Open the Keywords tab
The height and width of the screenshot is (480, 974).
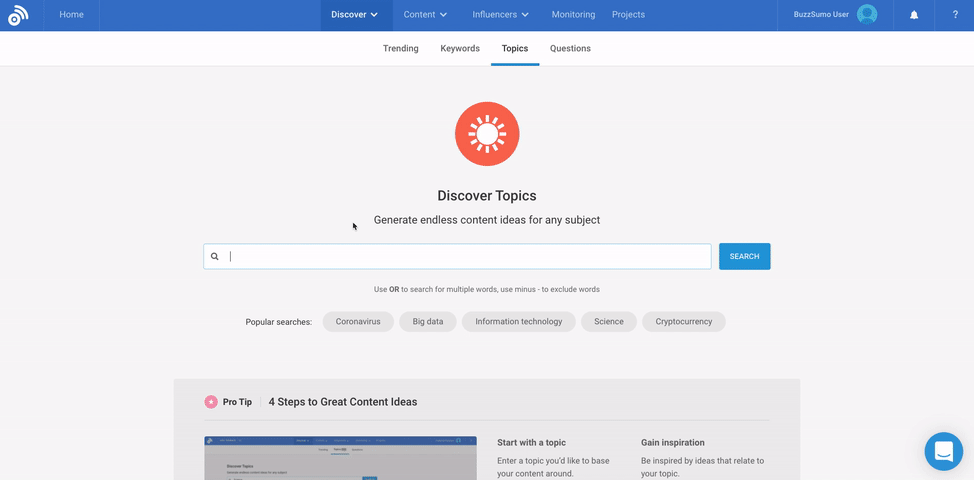(x=460, y=48)
